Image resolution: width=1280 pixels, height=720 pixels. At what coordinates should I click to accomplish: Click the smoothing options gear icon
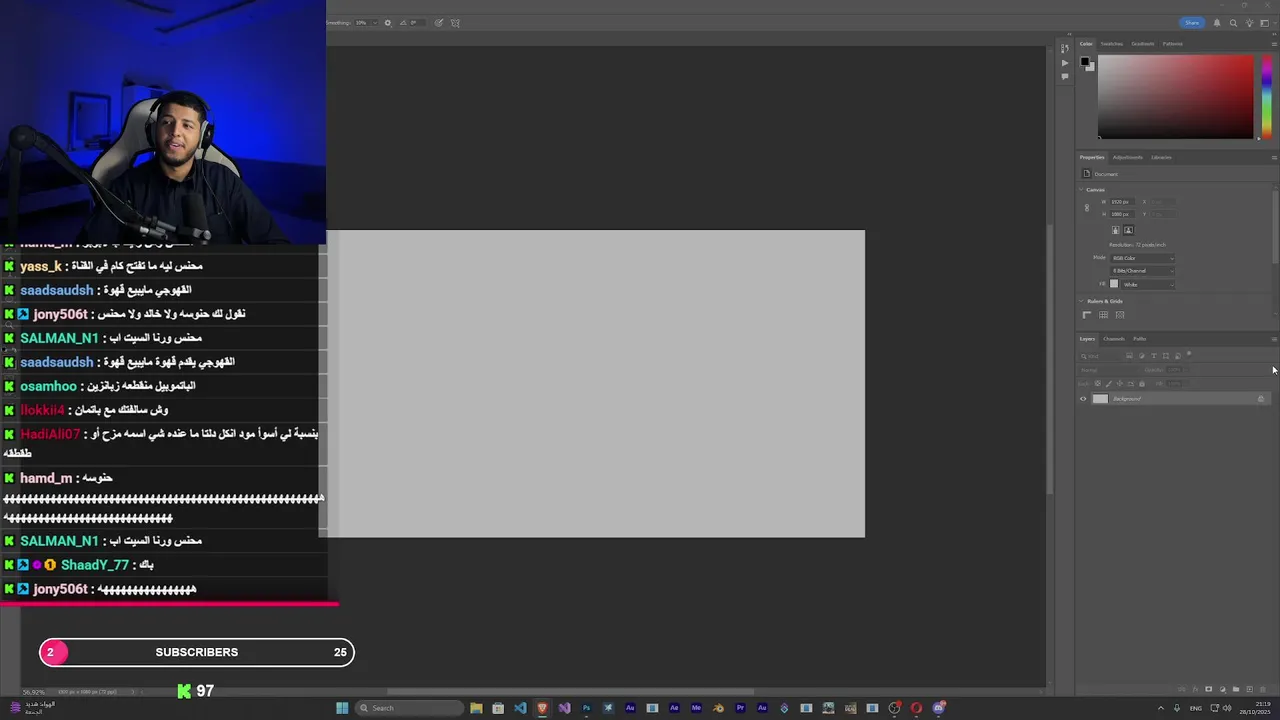click(x=388, y=23)
